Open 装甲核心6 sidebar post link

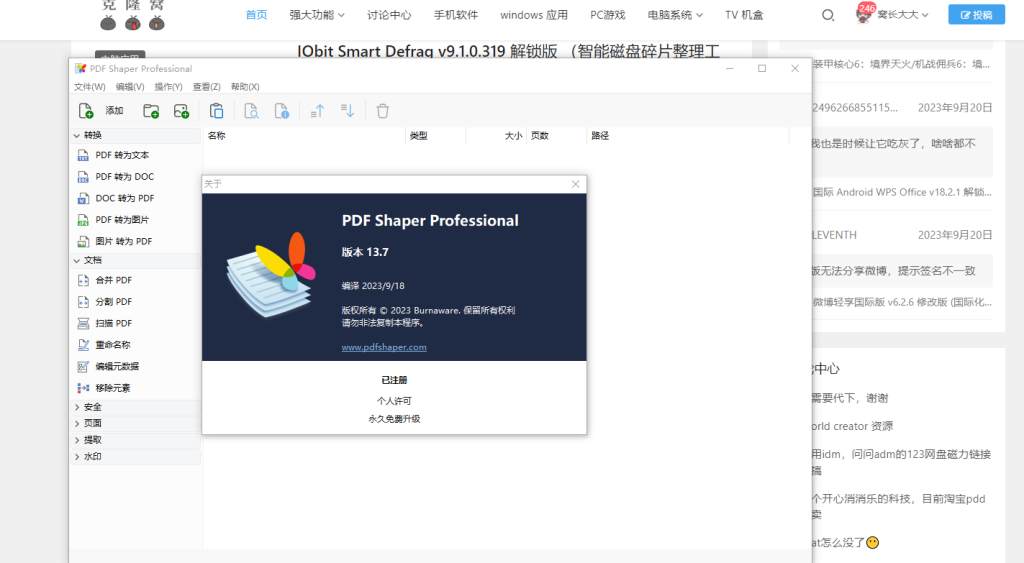pos(901,64)
